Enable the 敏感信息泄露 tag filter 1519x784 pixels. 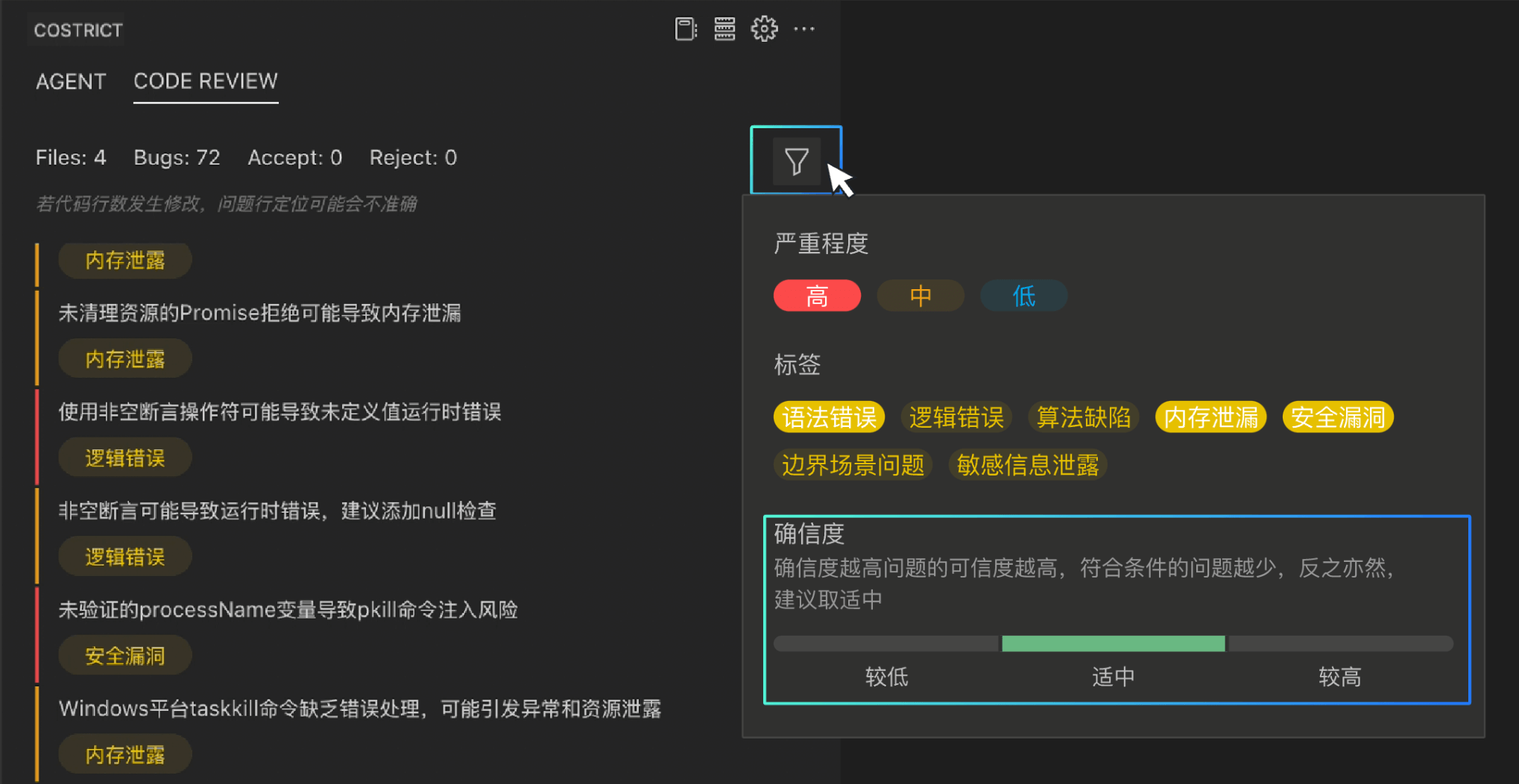(1028, 465)
